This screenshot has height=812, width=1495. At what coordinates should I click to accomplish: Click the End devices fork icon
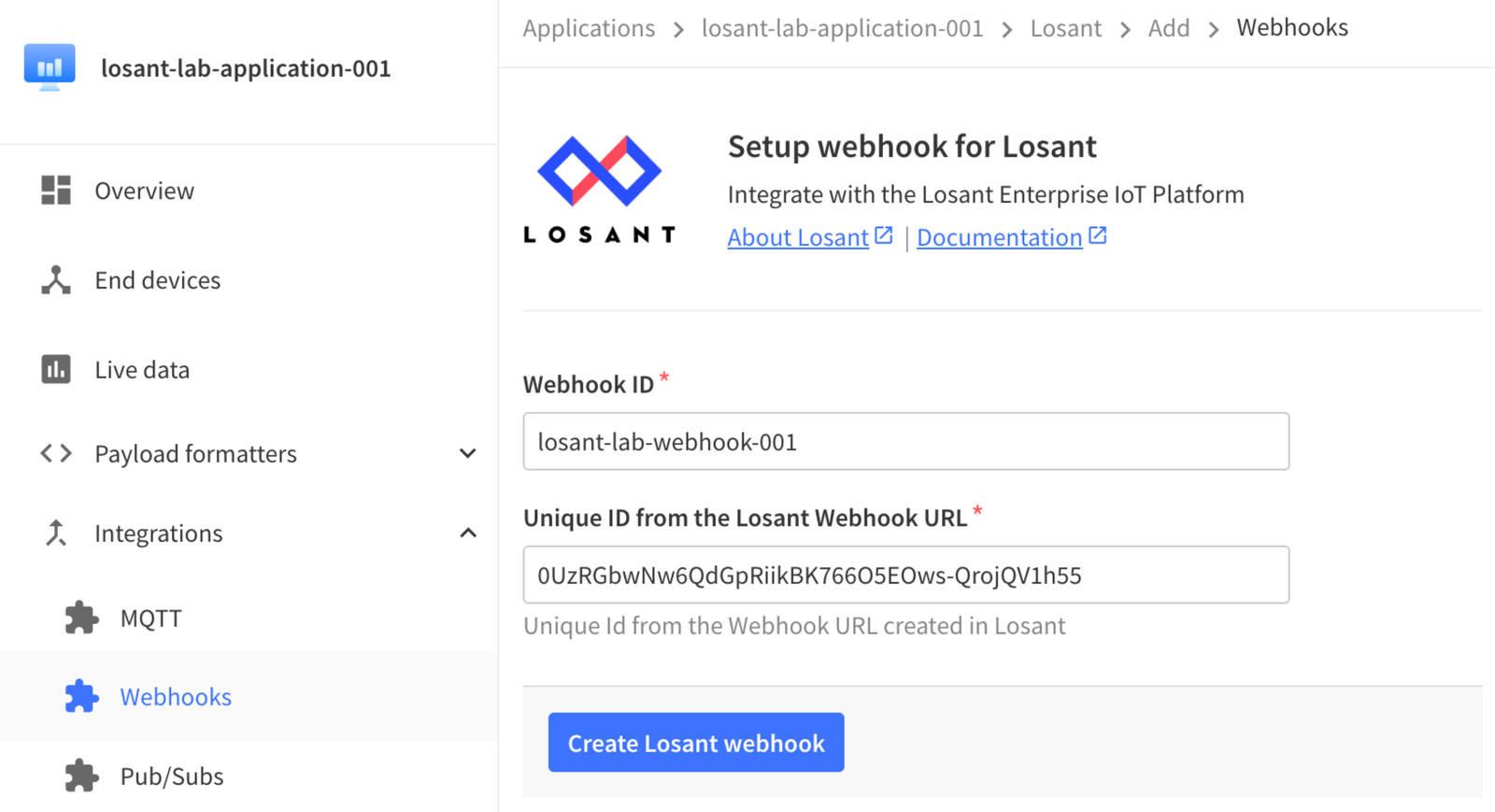pos(56,280)
